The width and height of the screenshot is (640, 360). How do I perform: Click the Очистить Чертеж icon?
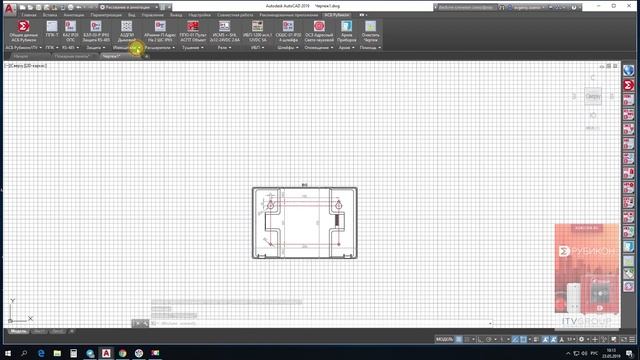[x=371, y=27]
